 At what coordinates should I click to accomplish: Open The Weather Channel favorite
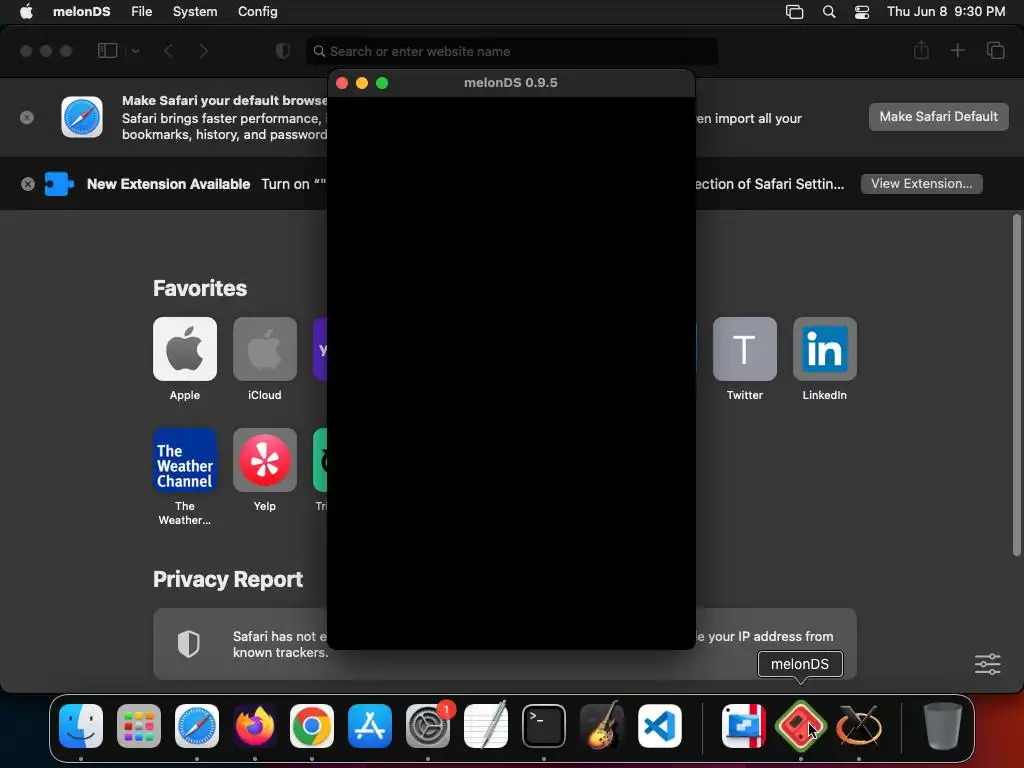[x=185, y=460]
